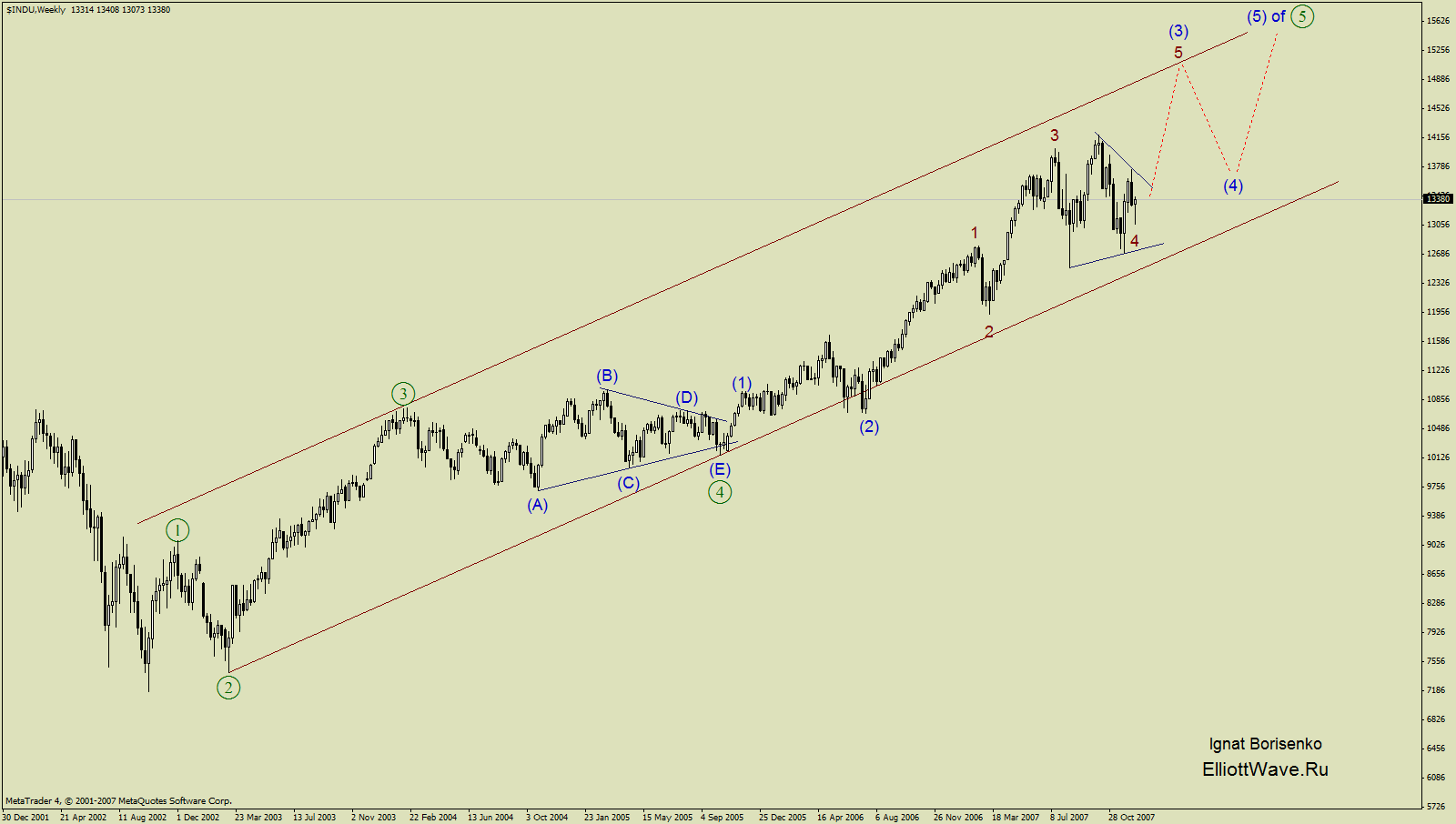This screenshot has height=824, width=1456.
Task: Pick the dark red wave 1 label
Action: (975, 233)
